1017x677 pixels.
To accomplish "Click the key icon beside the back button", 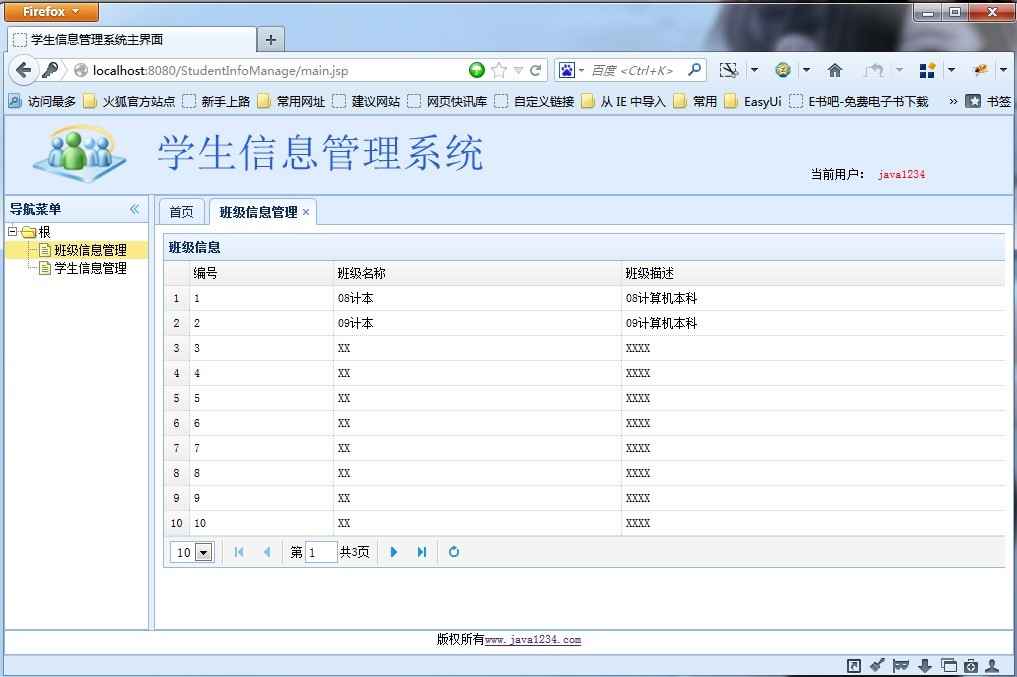I will click(x=50, y=70).
